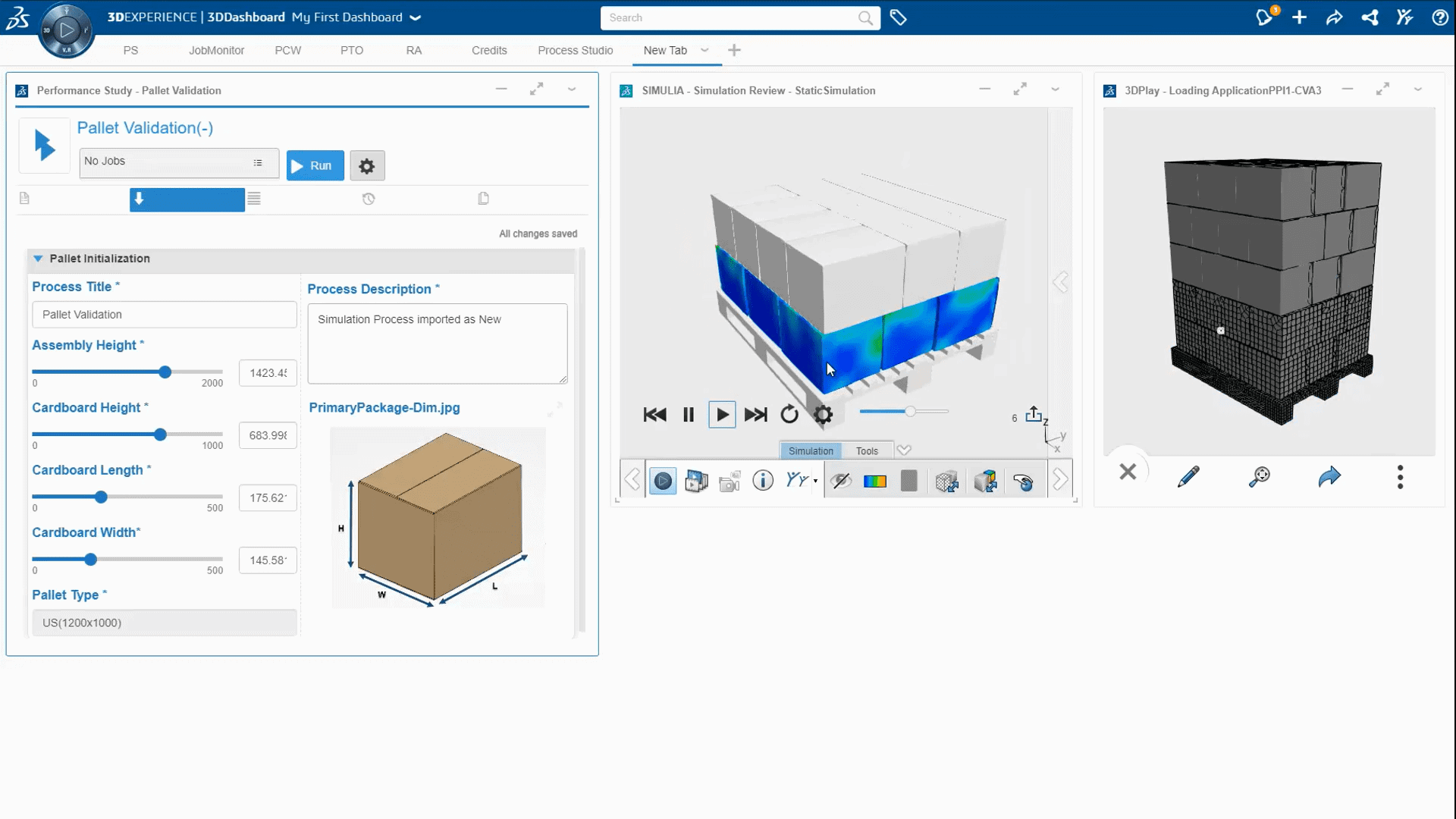Image resolution: width=1456 pixels, height=819 pixels.
Task: Click the mesh cube with arrows icon
Action: click(946, 481)
